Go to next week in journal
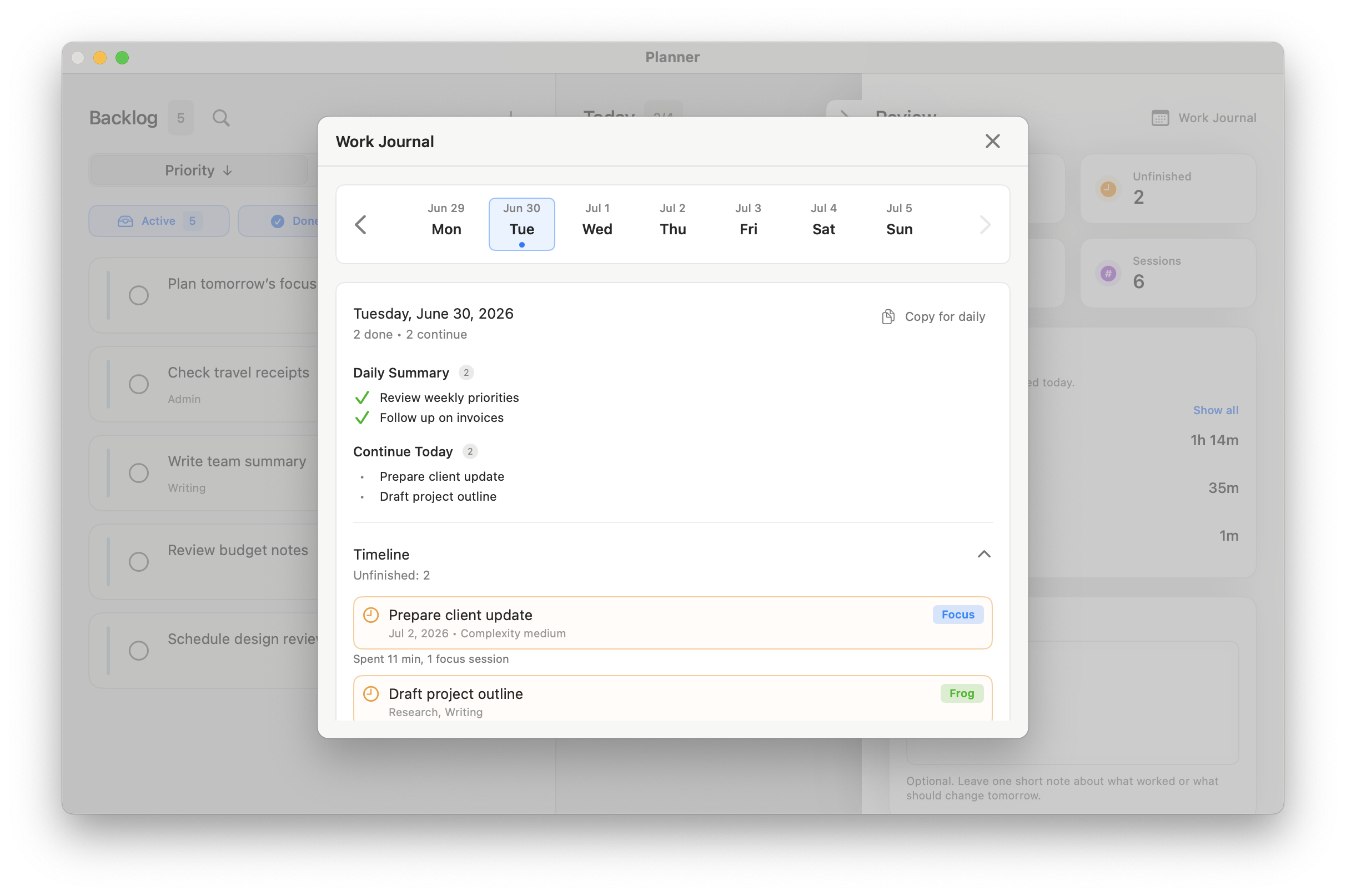 tap(985, 225)
